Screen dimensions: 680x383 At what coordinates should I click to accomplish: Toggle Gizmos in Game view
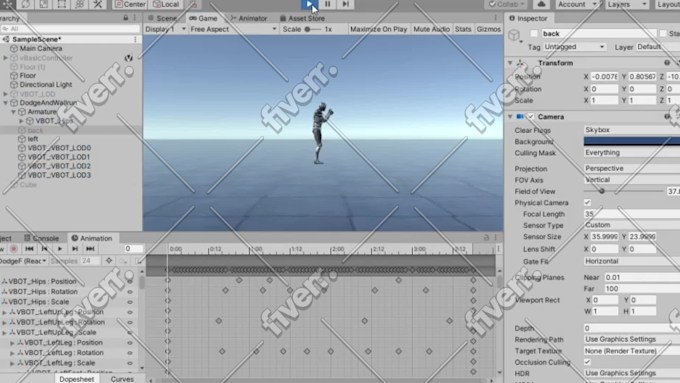(x=488, y=29)
